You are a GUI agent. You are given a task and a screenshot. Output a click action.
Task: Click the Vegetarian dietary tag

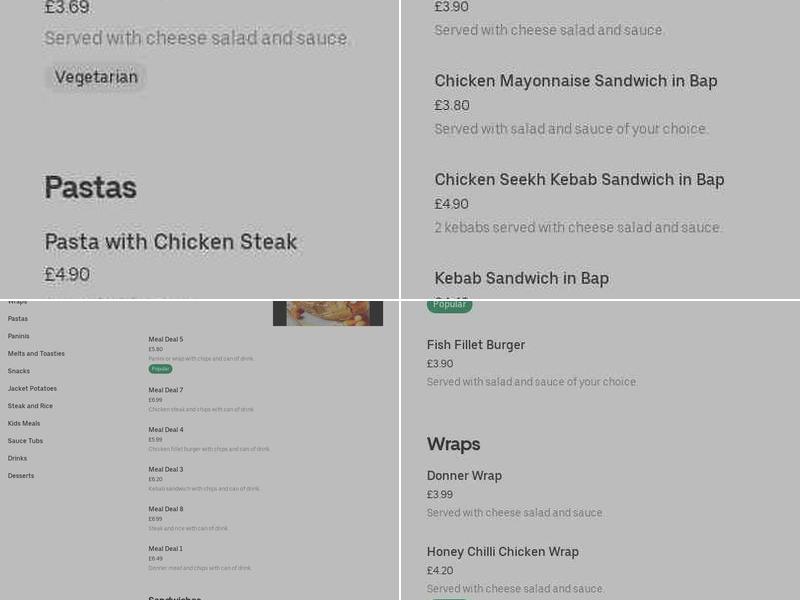pos(95,76)
